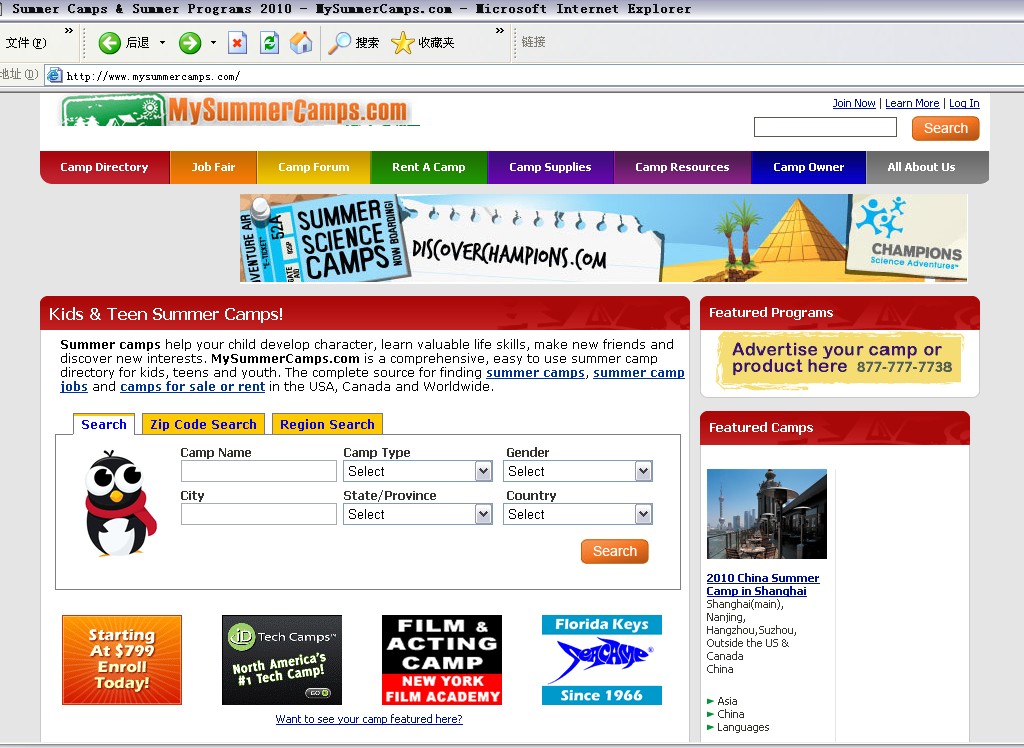Click the orange Search button in the header
The image size is (1024, 748).
(946, 128)
